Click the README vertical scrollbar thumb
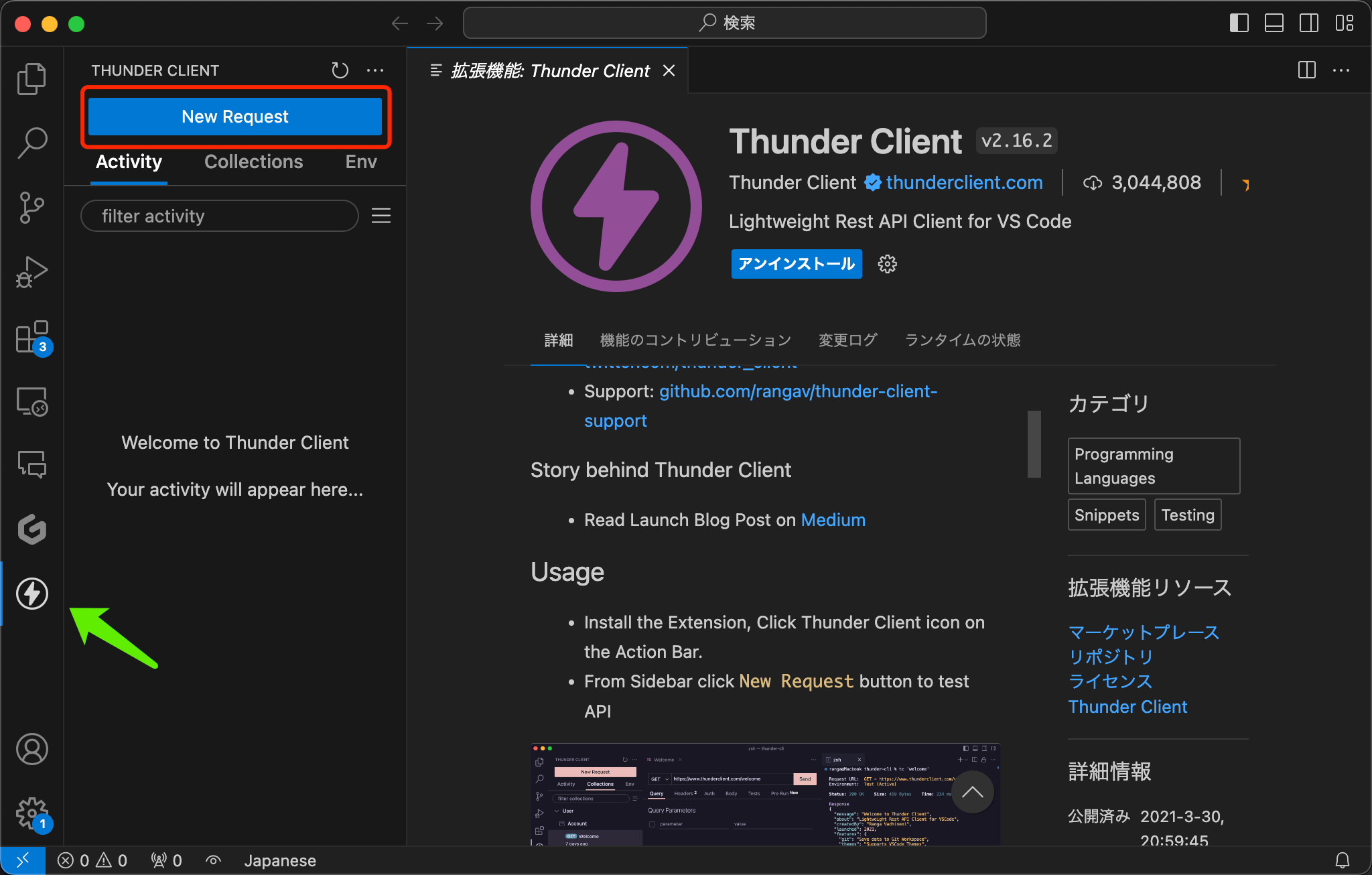 1034,444
